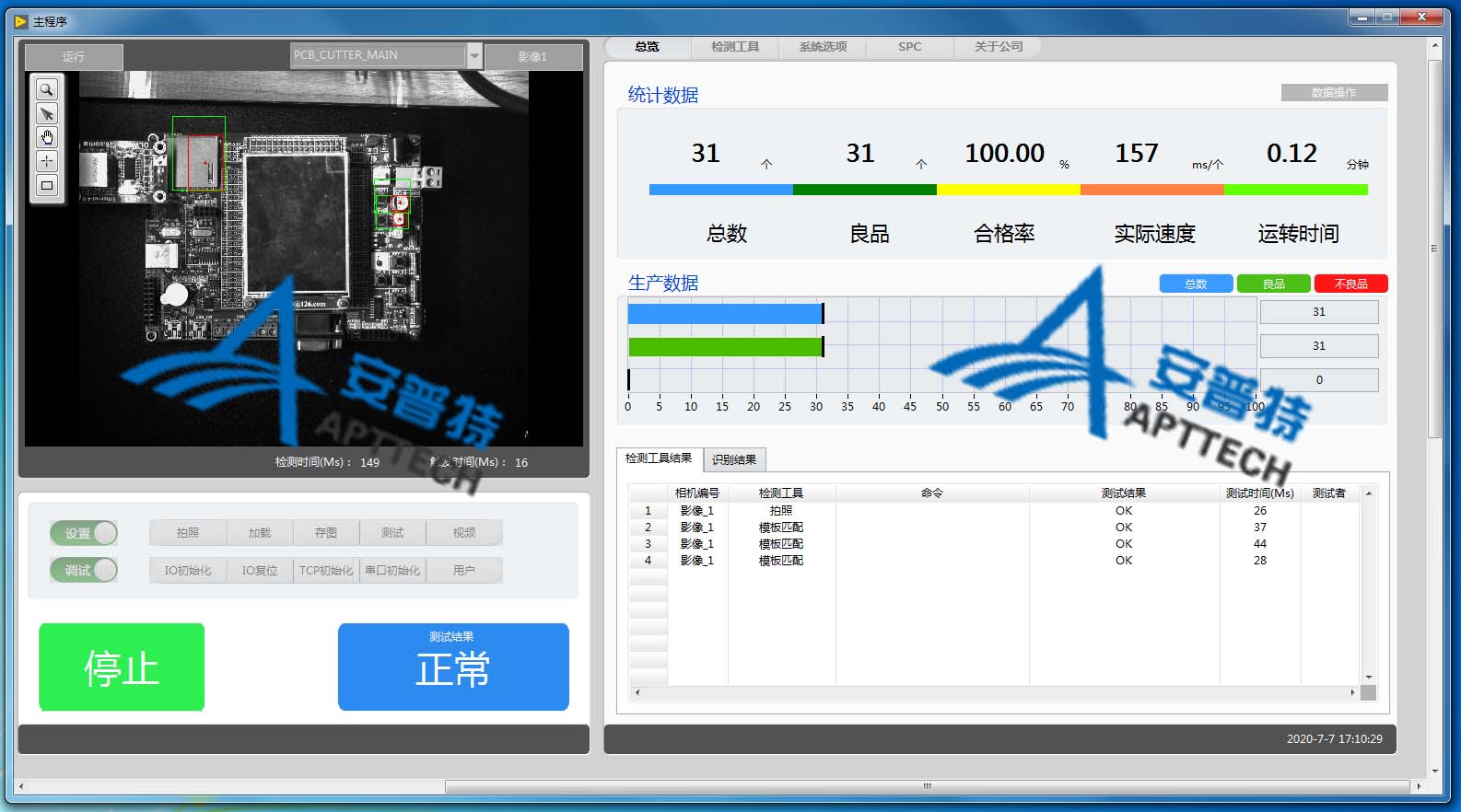
Task: Click test time 44 in row 3
Action: [1260, 543]
